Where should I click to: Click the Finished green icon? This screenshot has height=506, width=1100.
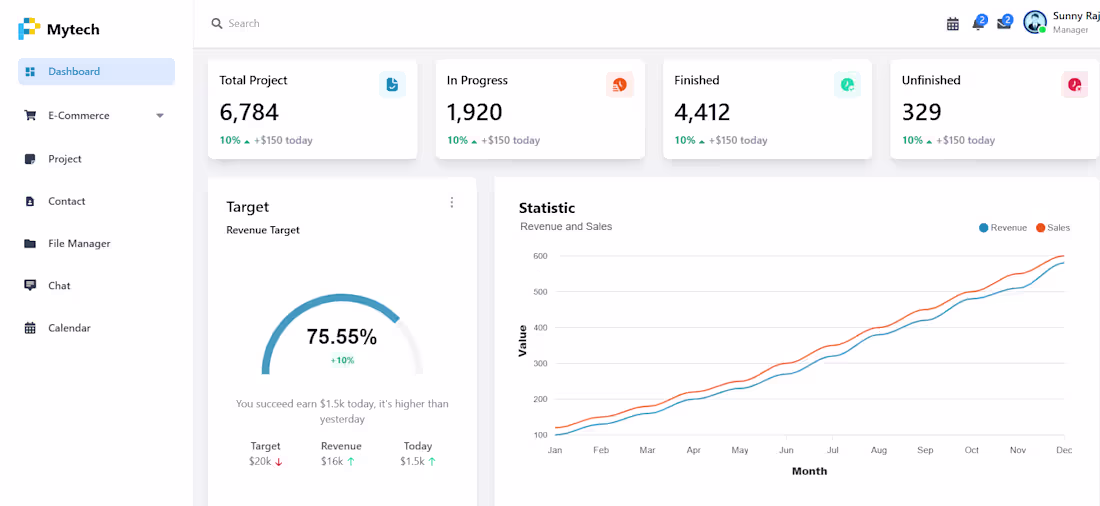coord(847,85)
